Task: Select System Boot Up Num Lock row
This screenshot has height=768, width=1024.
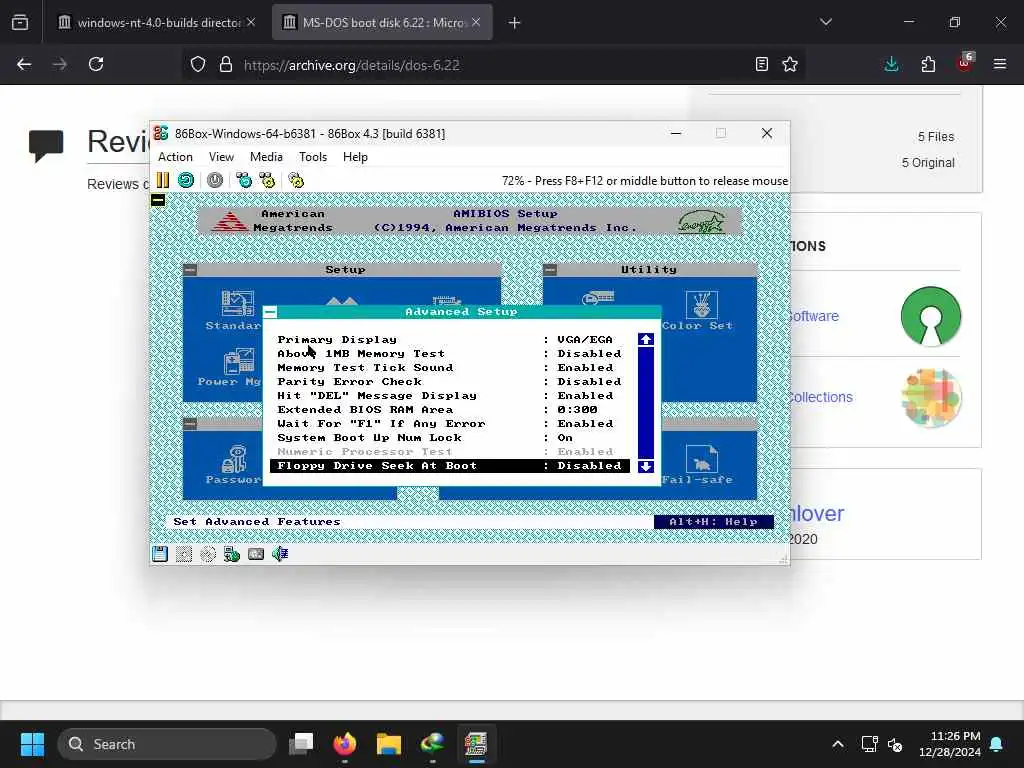Action: click(x=450, y=438)
